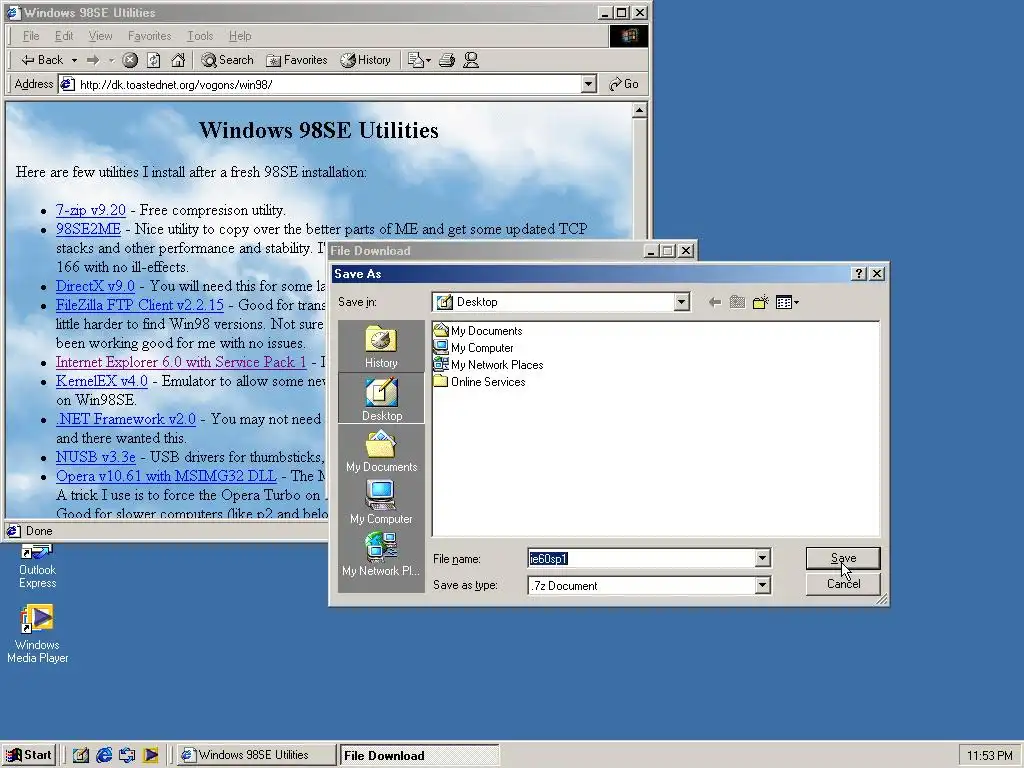Screen dimensions: 1024x768
Task: Click the File name input field
Action: [641, 558]
